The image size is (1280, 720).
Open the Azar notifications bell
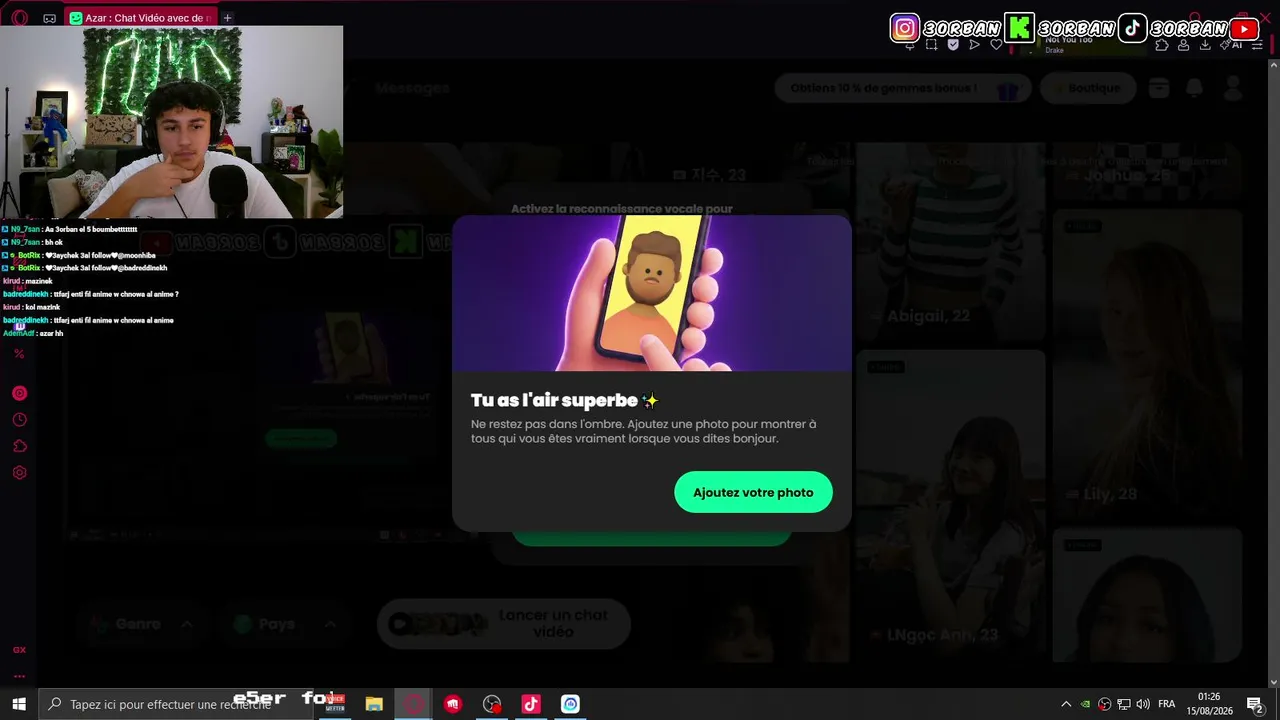tap(1194, 88)
